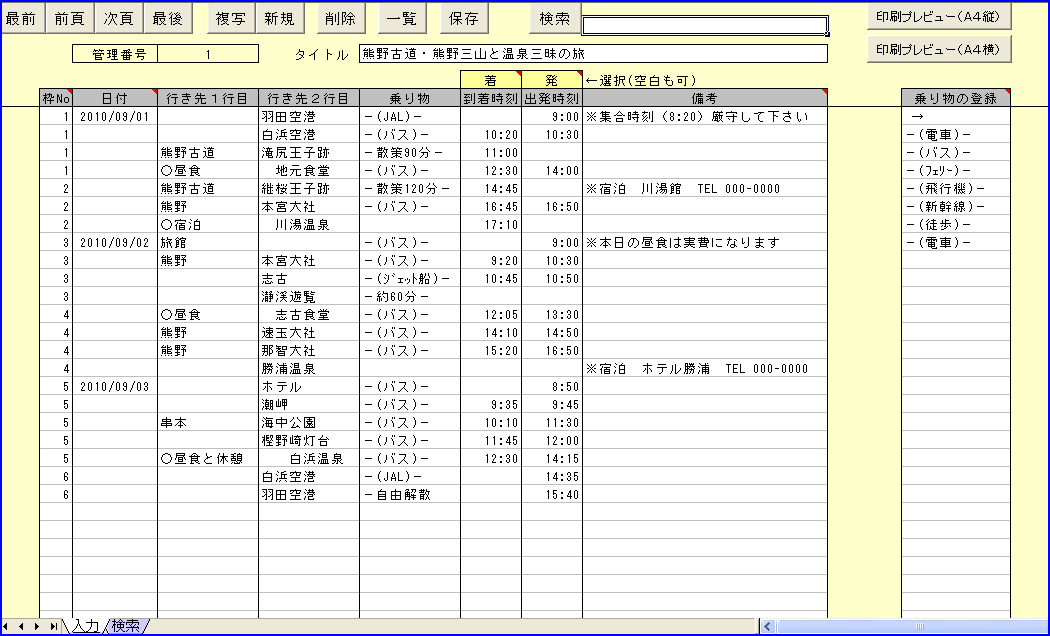Save with the 保存 button
This screenshot has height=636, width=1050.
(x=463, y=18)
